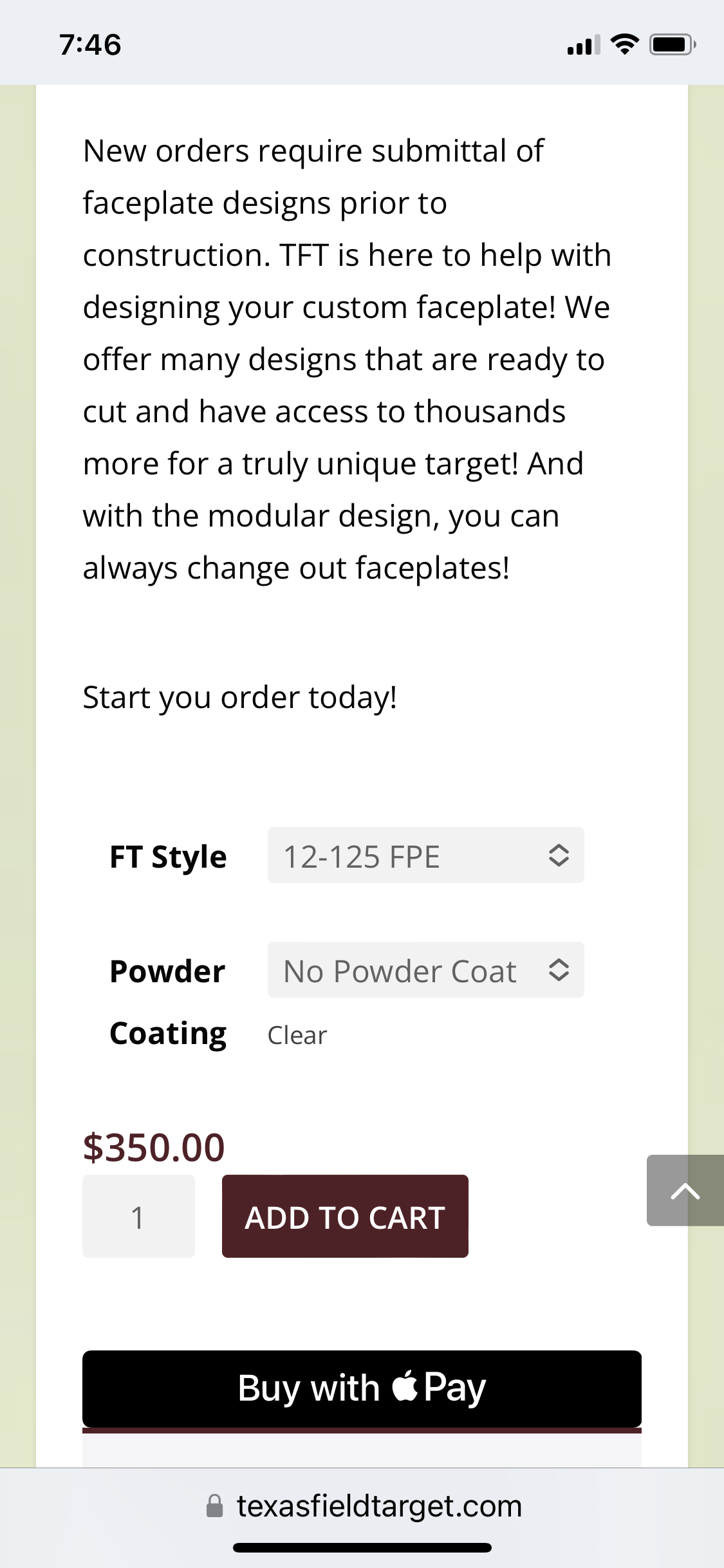Buy with Apple Pay
The width and height of the screenshot is (724, 1568).
pos(362,1388)
